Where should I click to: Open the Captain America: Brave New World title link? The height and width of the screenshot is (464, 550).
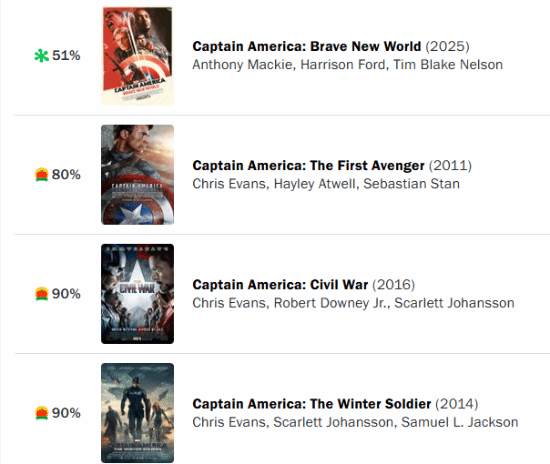pos(307,46)
